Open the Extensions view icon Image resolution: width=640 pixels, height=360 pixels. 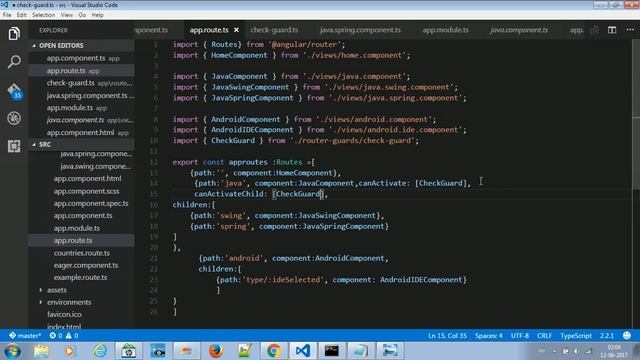[14, 146]
